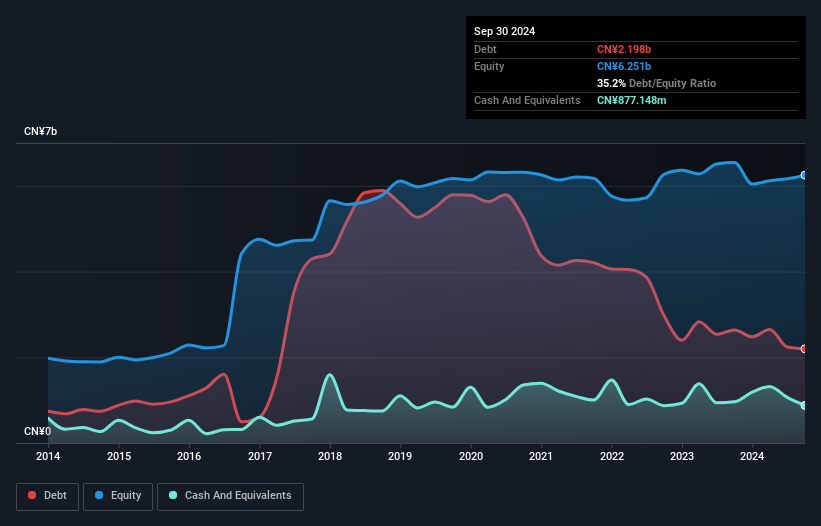Select the 2019 x-axis label
Image resolution: width=821 pixels, height=526 pixels.
(x=400, y=456)
